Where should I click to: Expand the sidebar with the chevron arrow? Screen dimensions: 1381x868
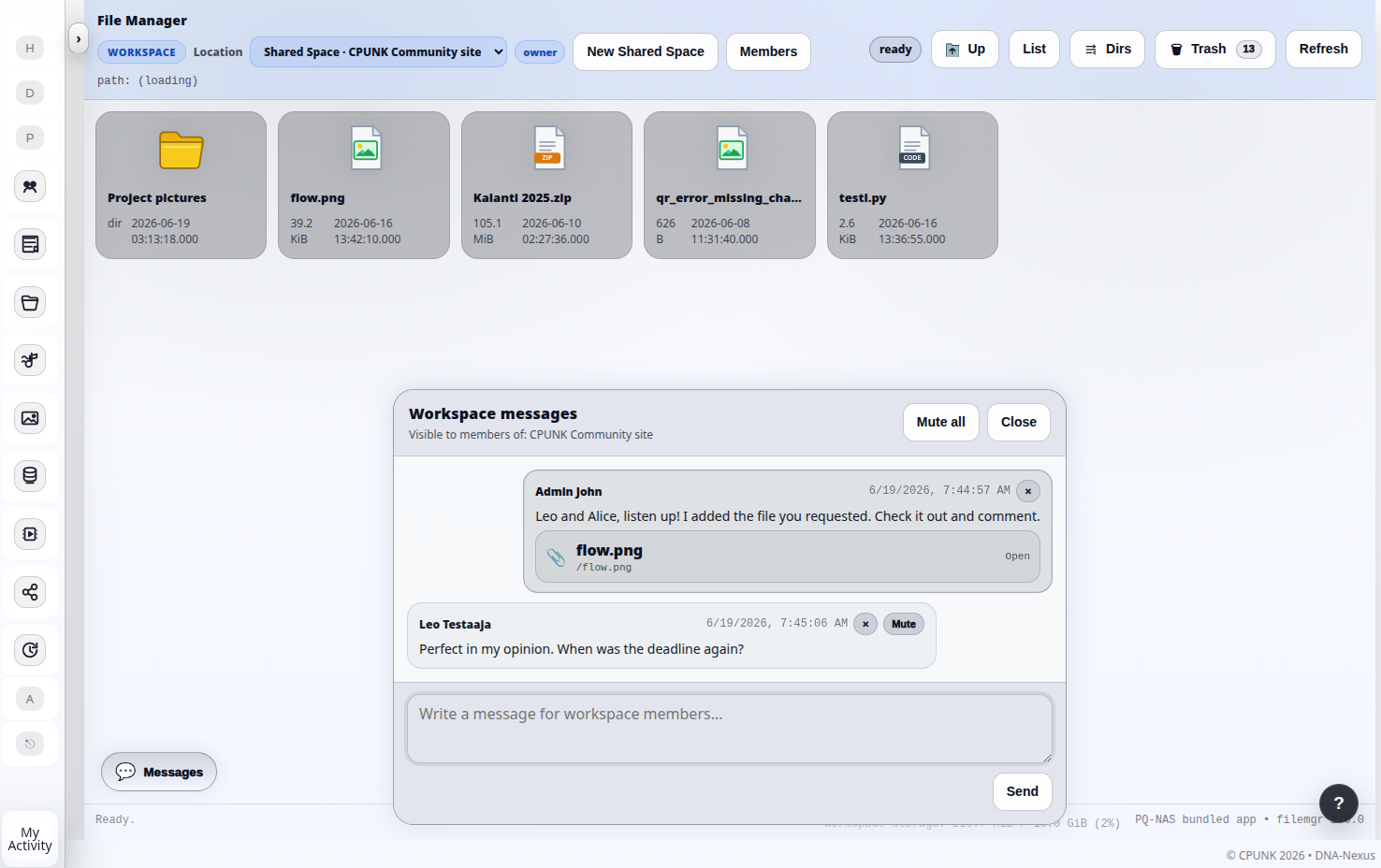click(79, 39)
